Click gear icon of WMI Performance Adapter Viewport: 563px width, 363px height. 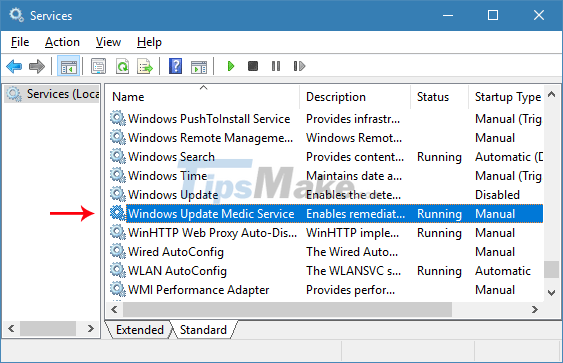point(117,289)
